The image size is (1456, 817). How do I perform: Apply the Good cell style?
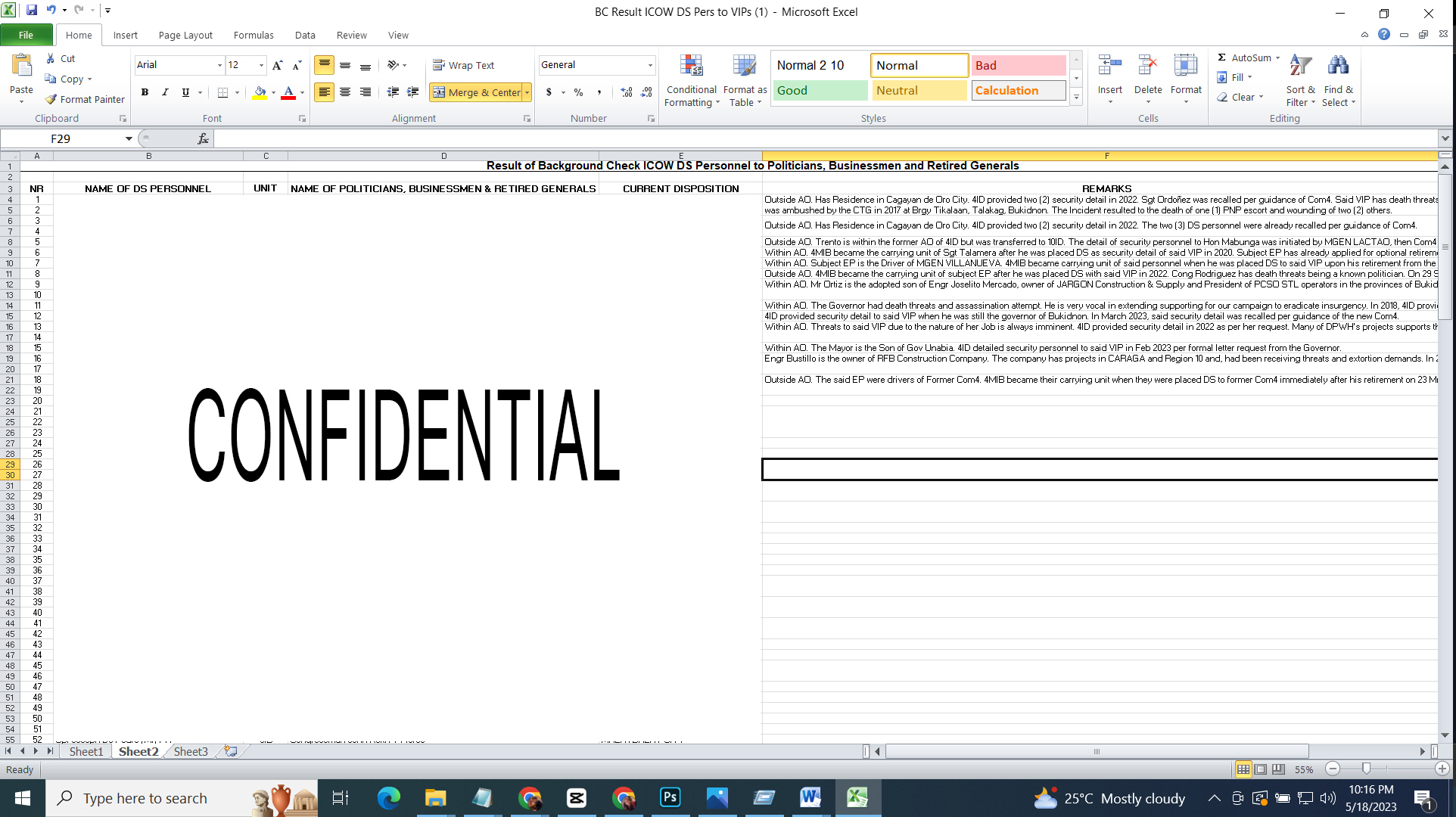(820, 90)
